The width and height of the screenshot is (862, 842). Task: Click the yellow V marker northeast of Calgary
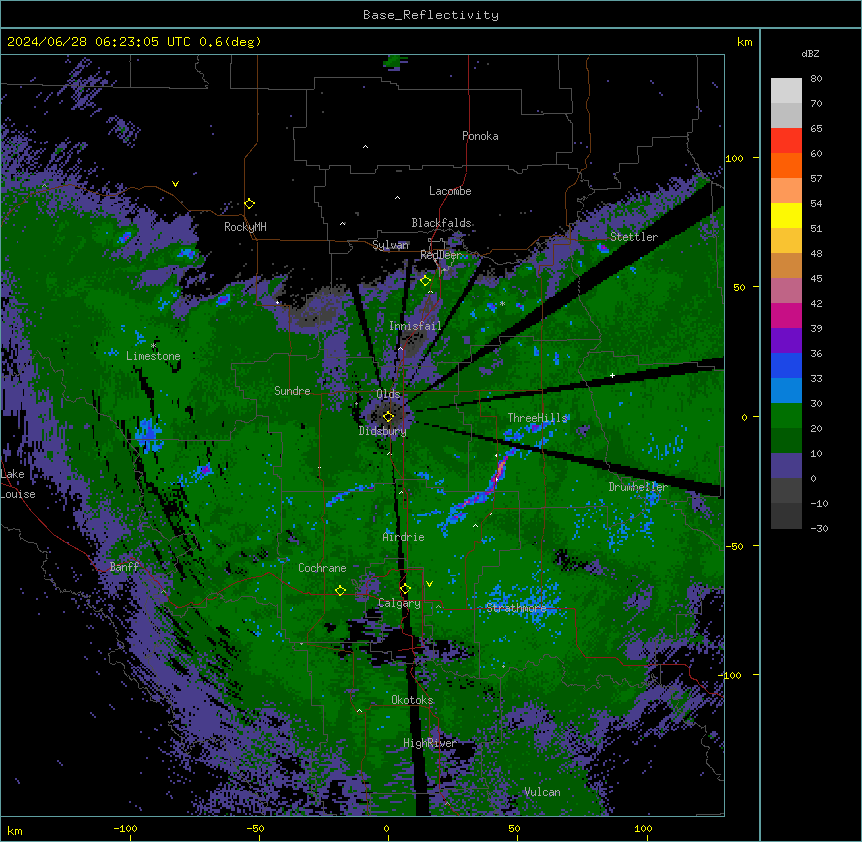click(x=429, y=584)
